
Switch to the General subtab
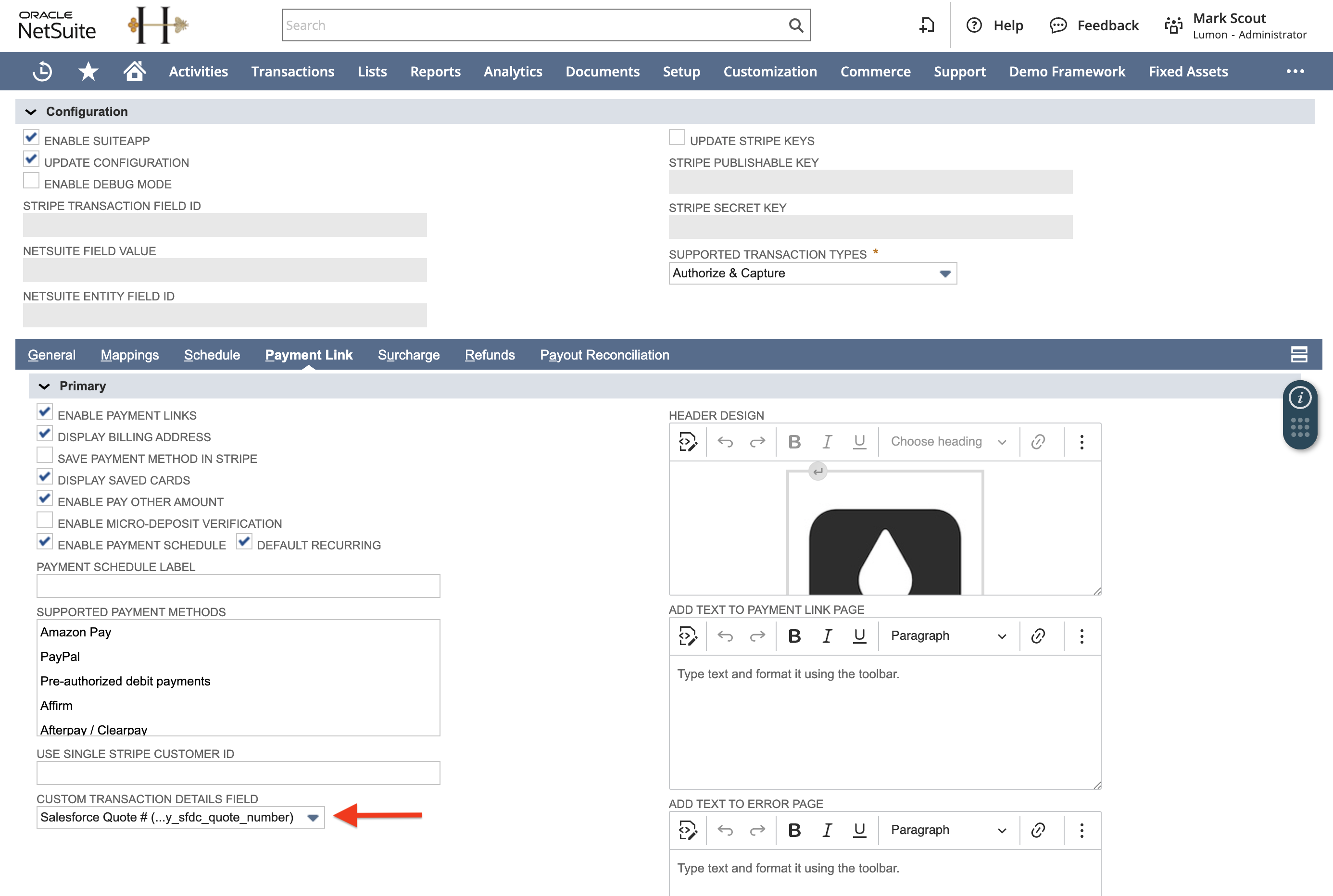tap(51, 355)
